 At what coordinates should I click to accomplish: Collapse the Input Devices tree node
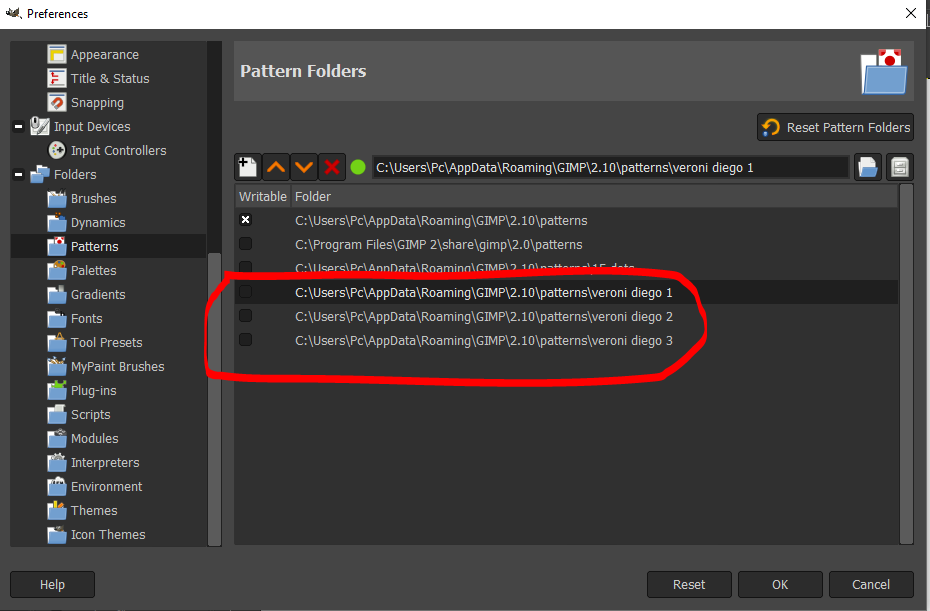click(18, 126)
